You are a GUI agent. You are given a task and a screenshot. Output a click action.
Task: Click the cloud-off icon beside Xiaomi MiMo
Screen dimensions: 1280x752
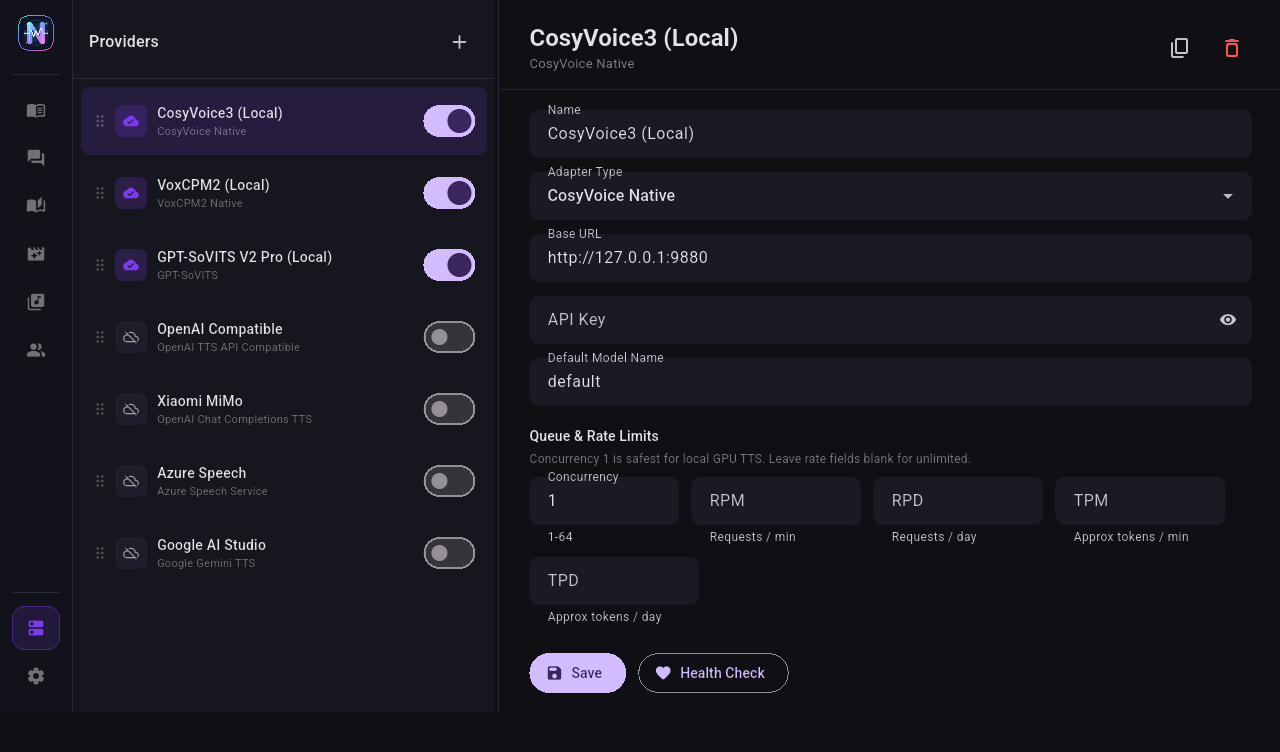[x=131, y=409]
